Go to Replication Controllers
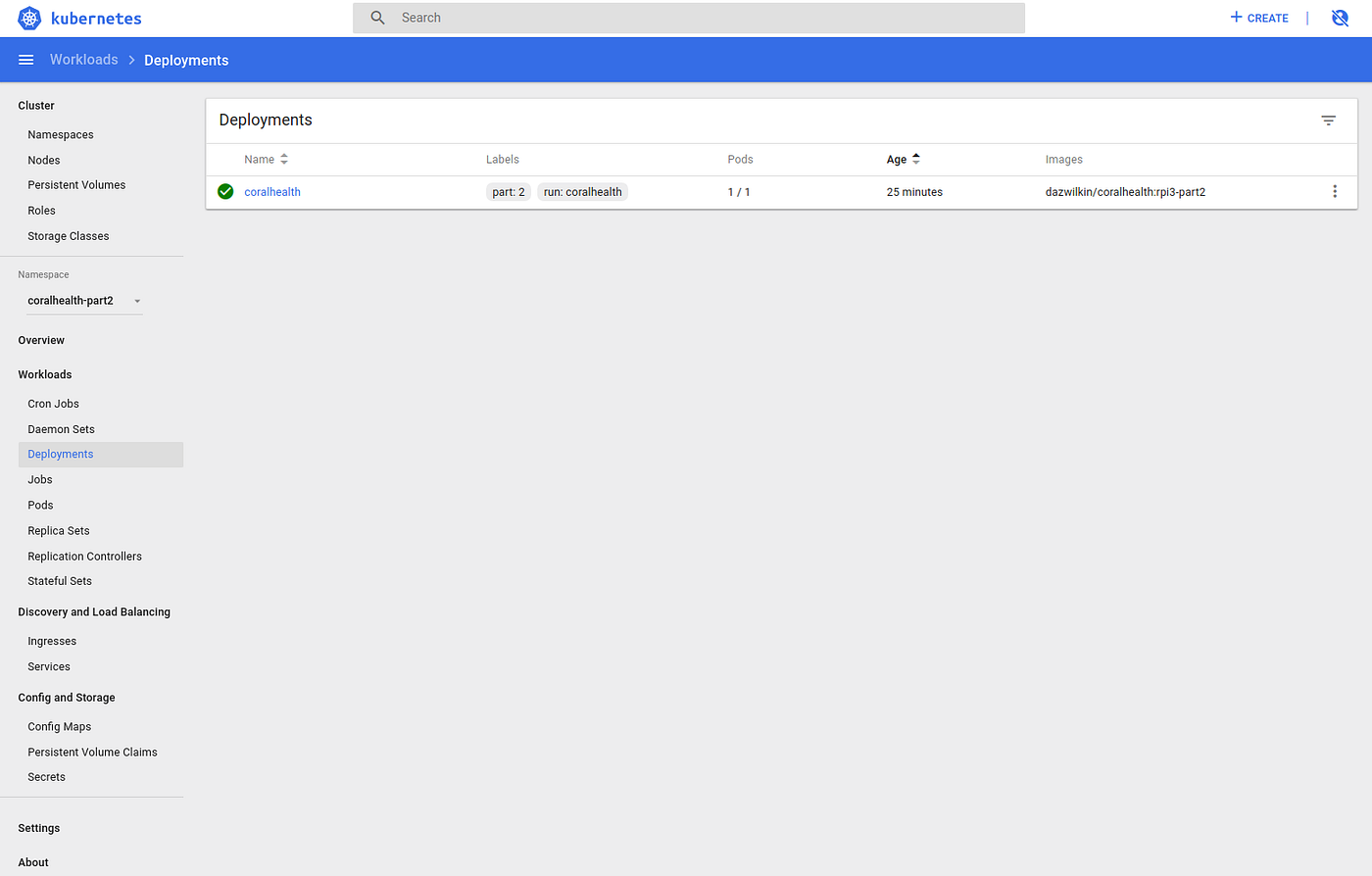Screen dimensions: 1372x876 [84, 557]
